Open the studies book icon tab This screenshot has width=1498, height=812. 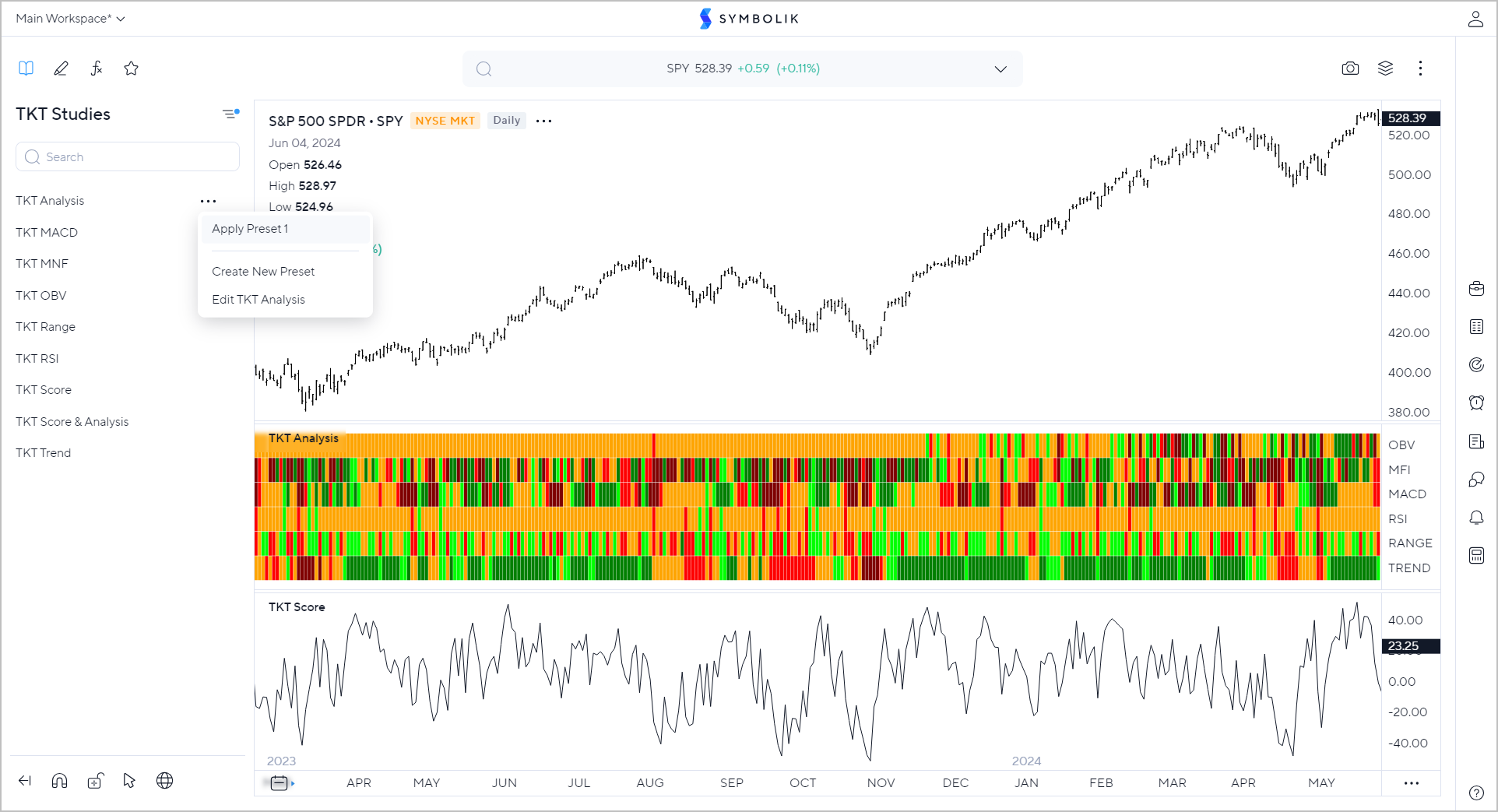[x=26, y=69]
